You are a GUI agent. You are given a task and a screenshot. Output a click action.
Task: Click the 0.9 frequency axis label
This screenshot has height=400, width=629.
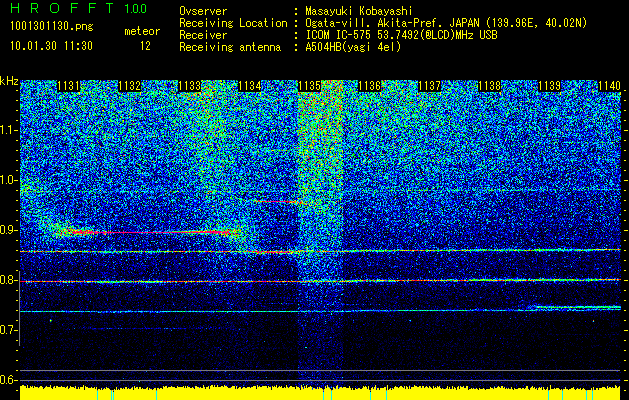(9, 230)
